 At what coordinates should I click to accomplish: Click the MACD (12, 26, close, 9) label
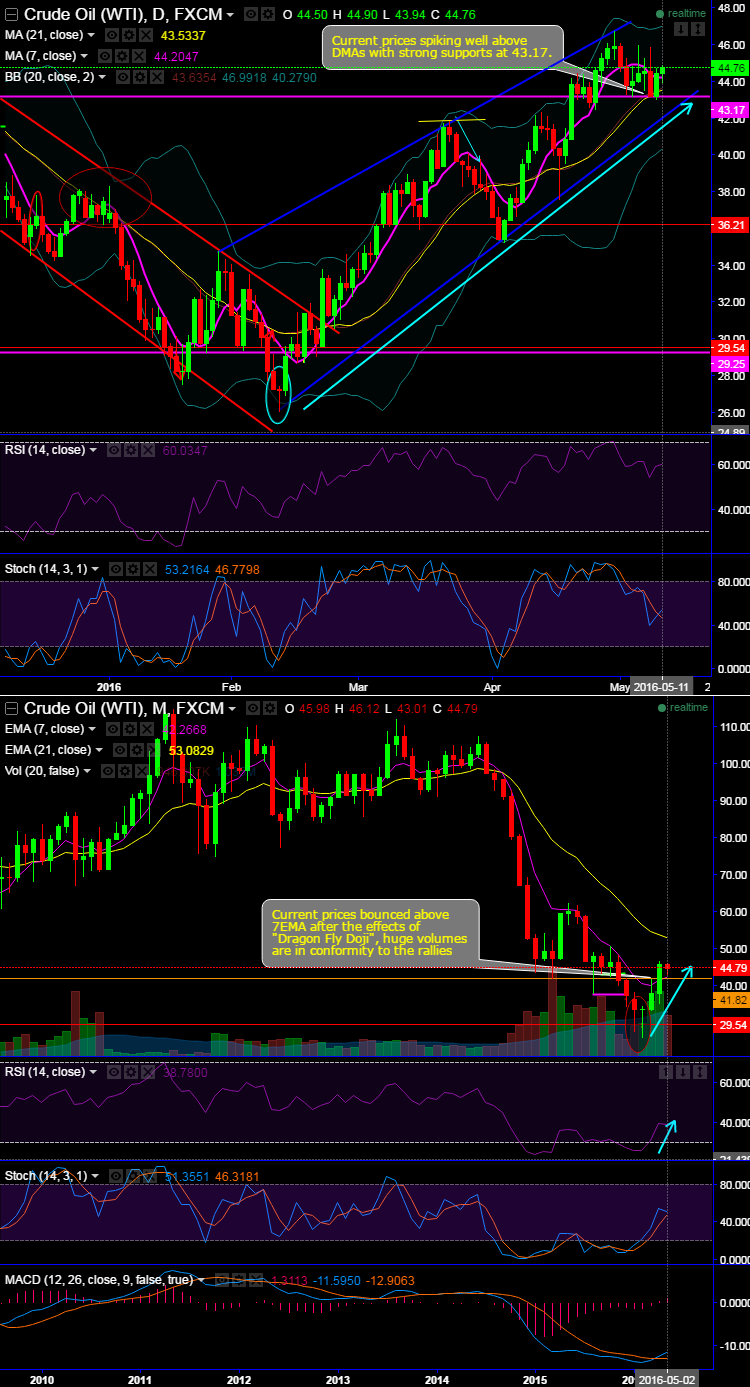click(99, 1280)
